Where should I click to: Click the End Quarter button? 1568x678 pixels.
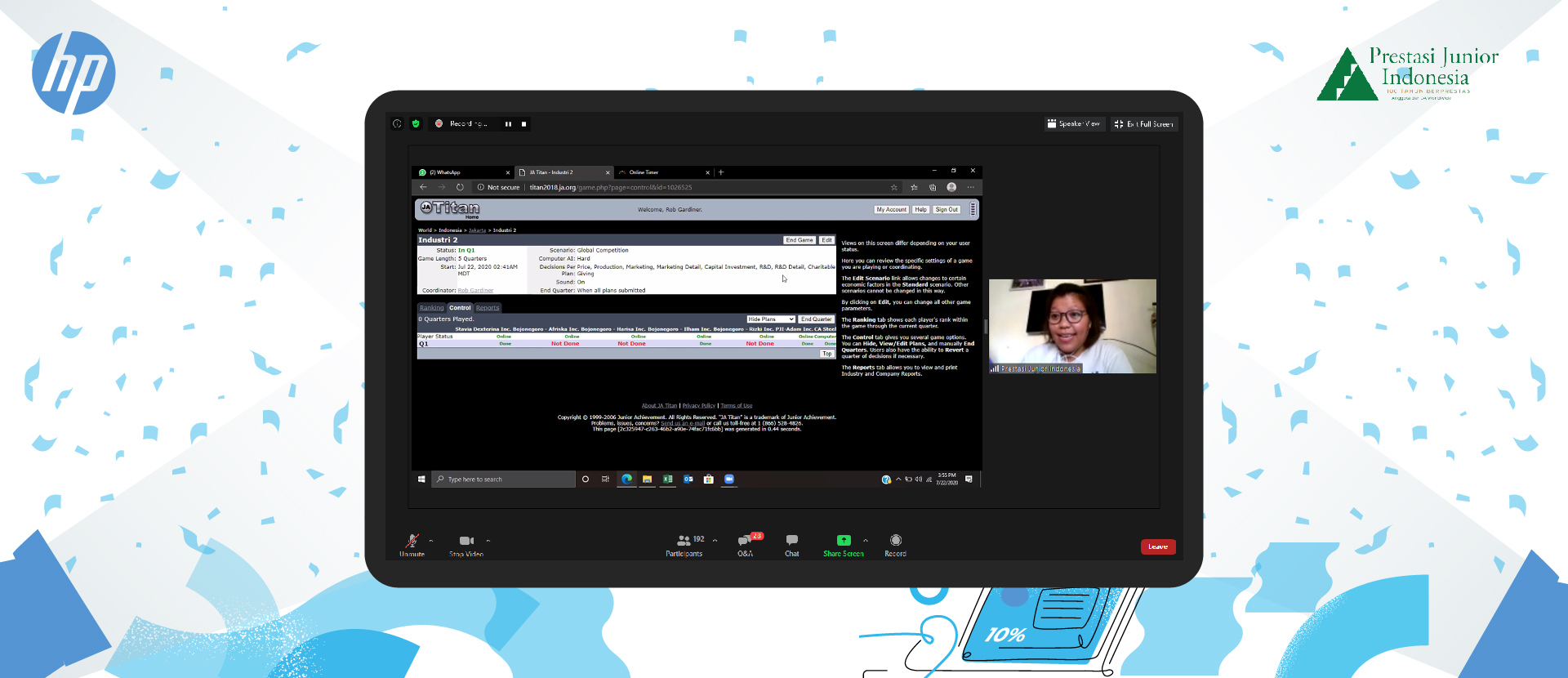816,319
